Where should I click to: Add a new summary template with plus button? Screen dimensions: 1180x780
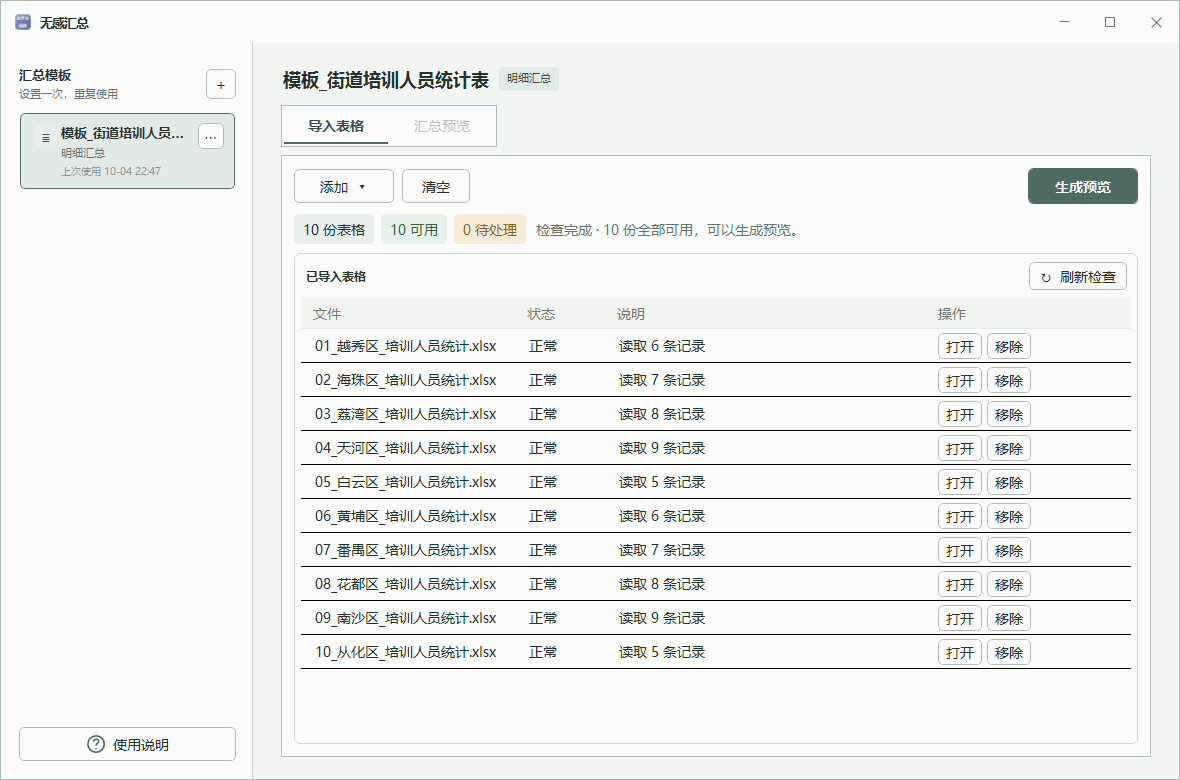click(220, 85)
